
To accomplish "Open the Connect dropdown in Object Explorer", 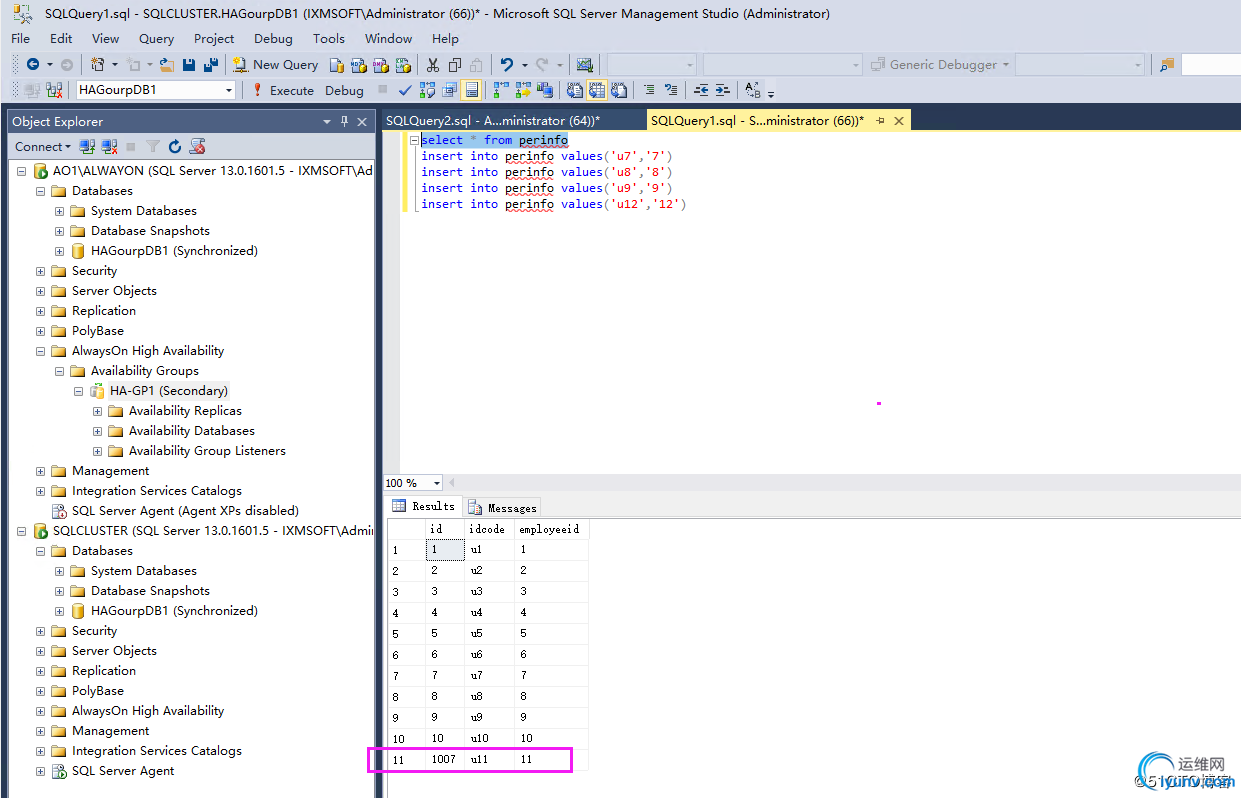I will click(43, 147).
